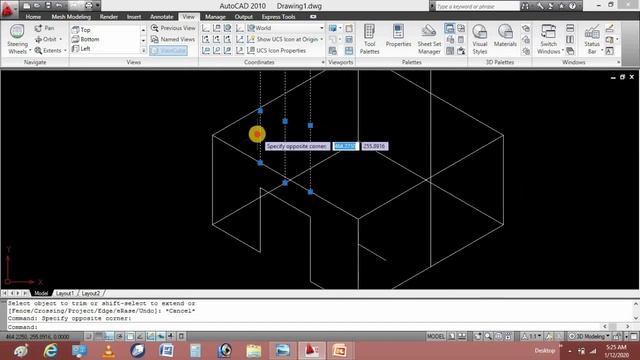Open the Materials palette
Viewport: 640px width, 360px height.
coord(505,36)
